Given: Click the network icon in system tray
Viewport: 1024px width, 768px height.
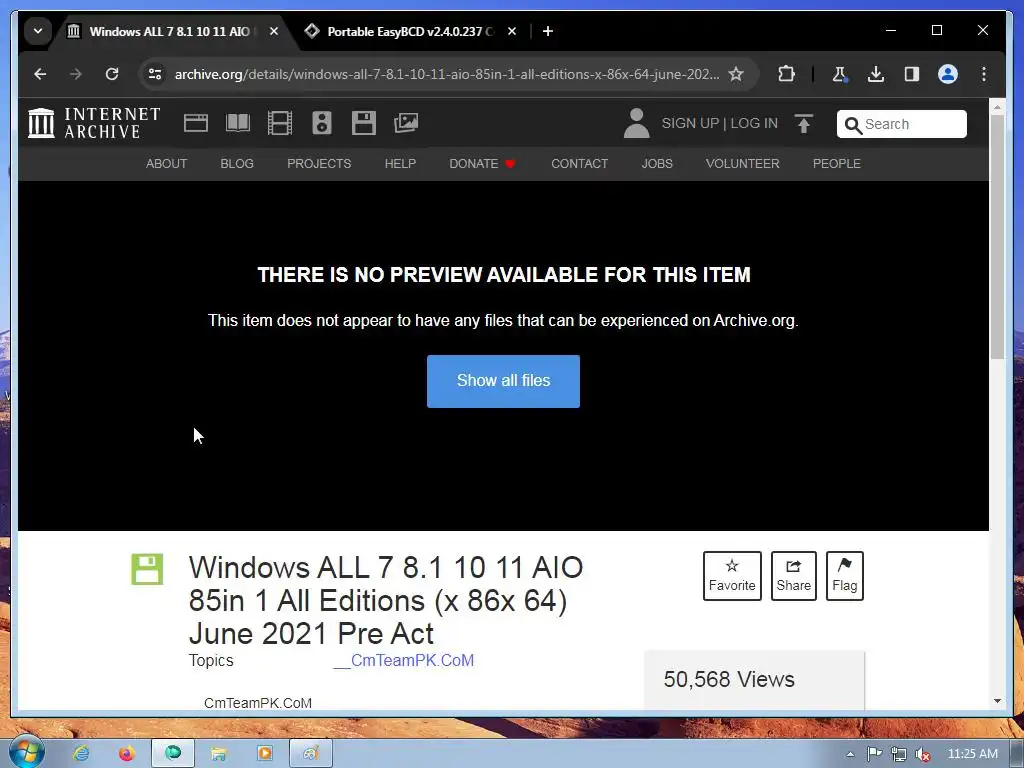Looking at the screenshot, I should pyautogui.click(x=899, y=754).
